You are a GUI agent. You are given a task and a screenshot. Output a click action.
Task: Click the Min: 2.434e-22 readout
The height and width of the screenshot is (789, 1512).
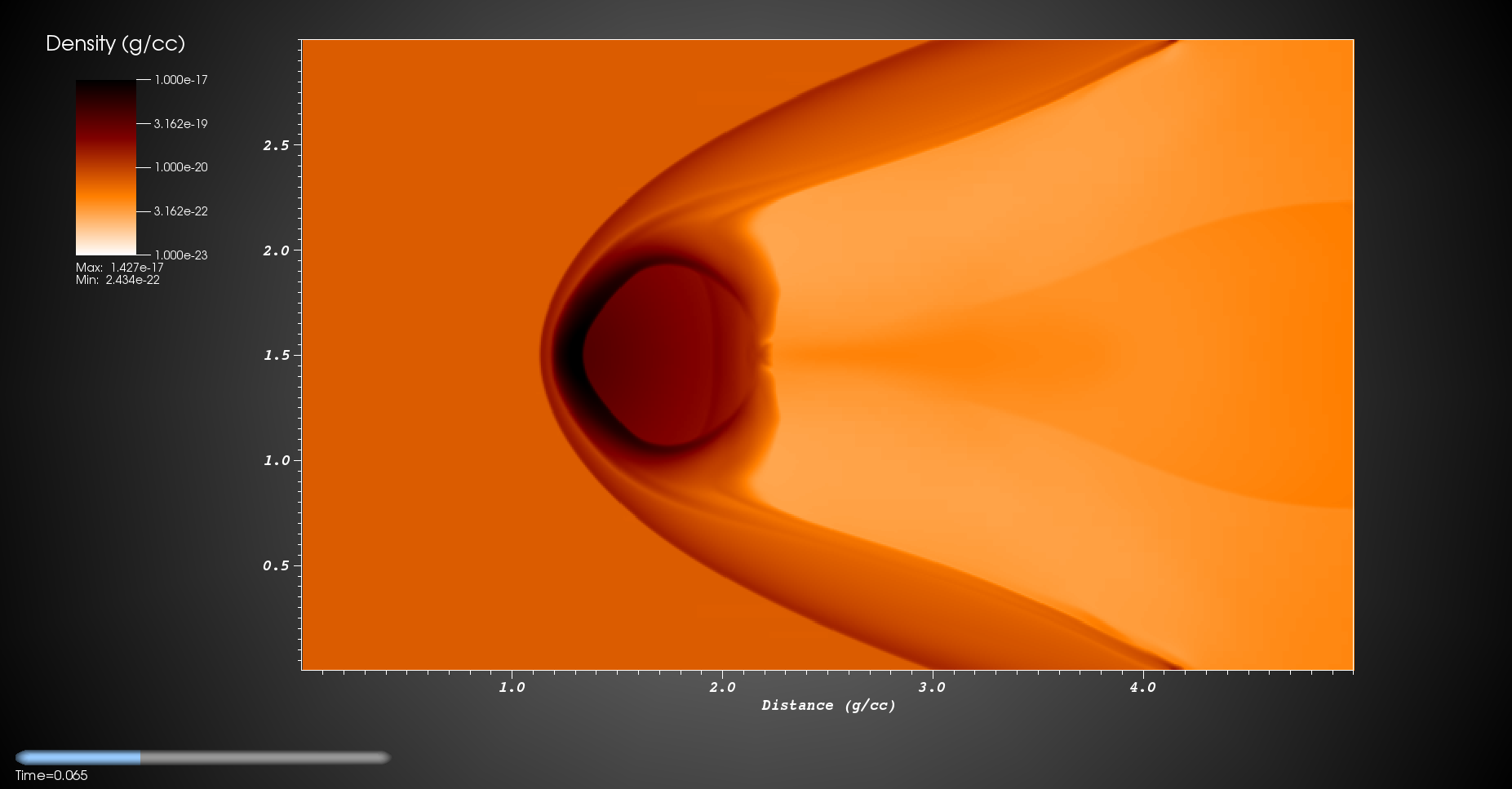[x=118, y=280]
